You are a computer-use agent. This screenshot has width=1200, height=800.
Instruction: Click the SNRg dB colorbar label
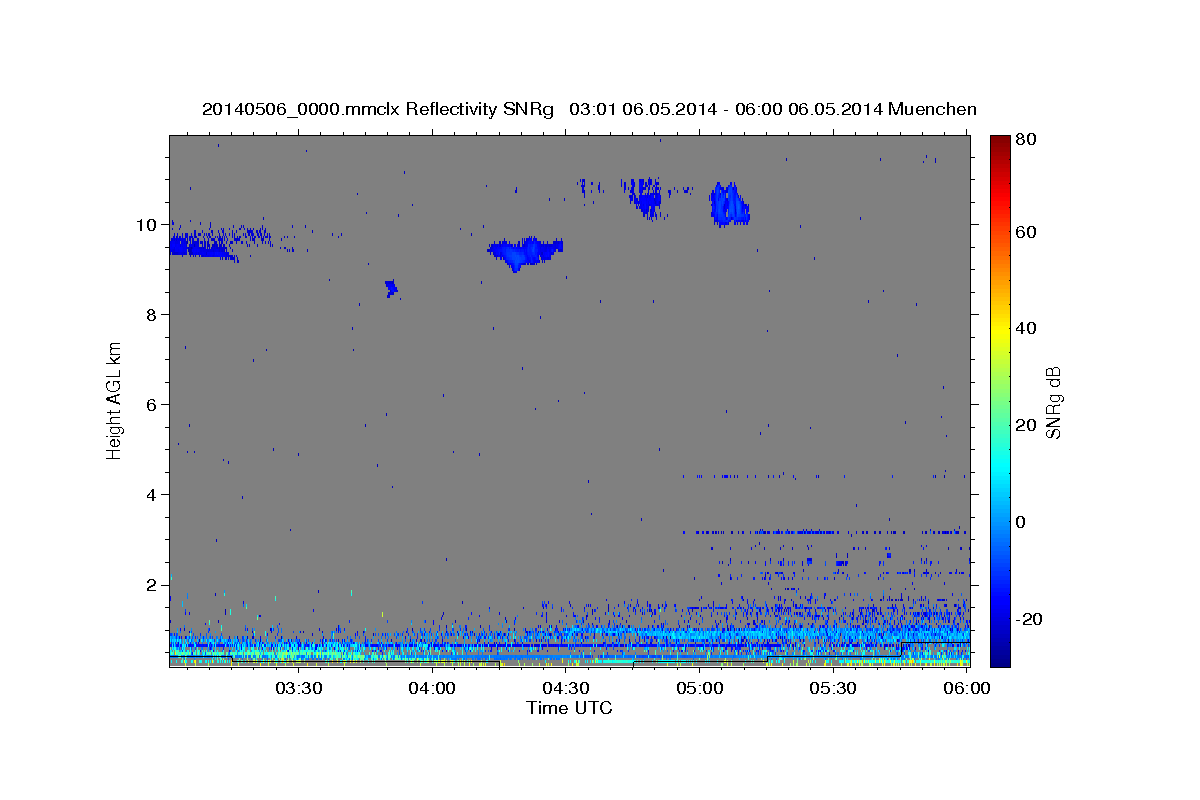pos(1053,402)
